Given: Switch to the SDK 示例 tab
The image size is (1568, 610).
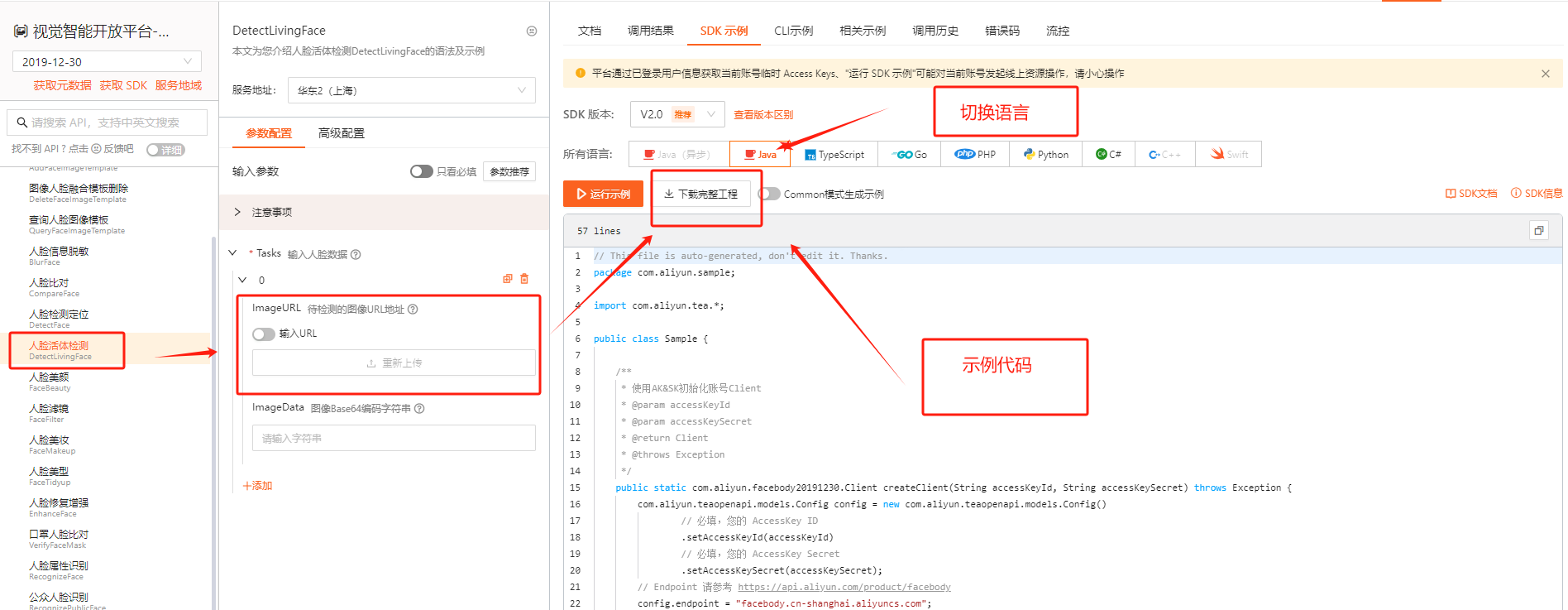Looking at the screenshot, I should (724, 31).
